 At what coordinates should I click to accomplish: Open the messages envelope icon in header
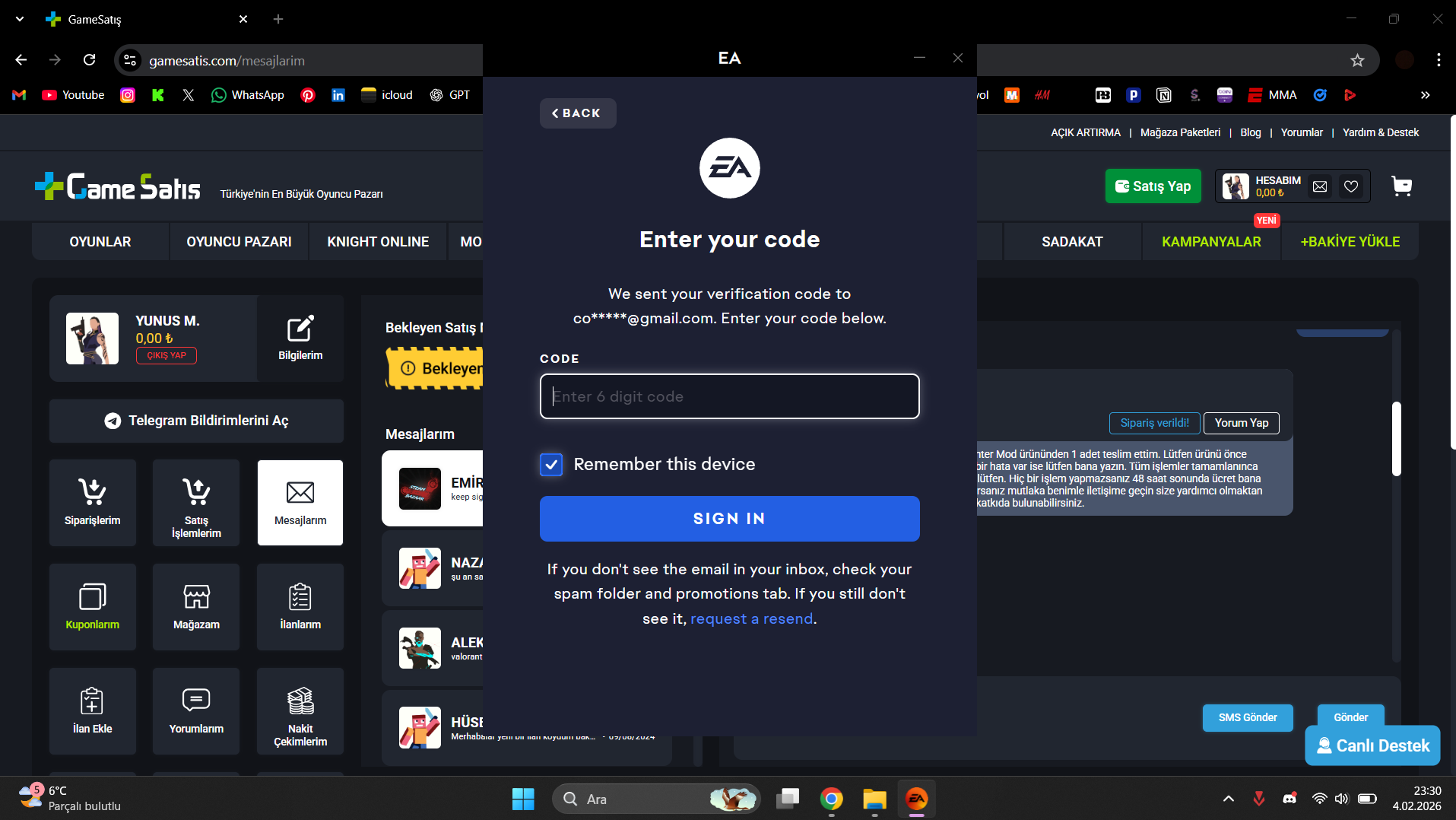click(x=1321, y=186)
